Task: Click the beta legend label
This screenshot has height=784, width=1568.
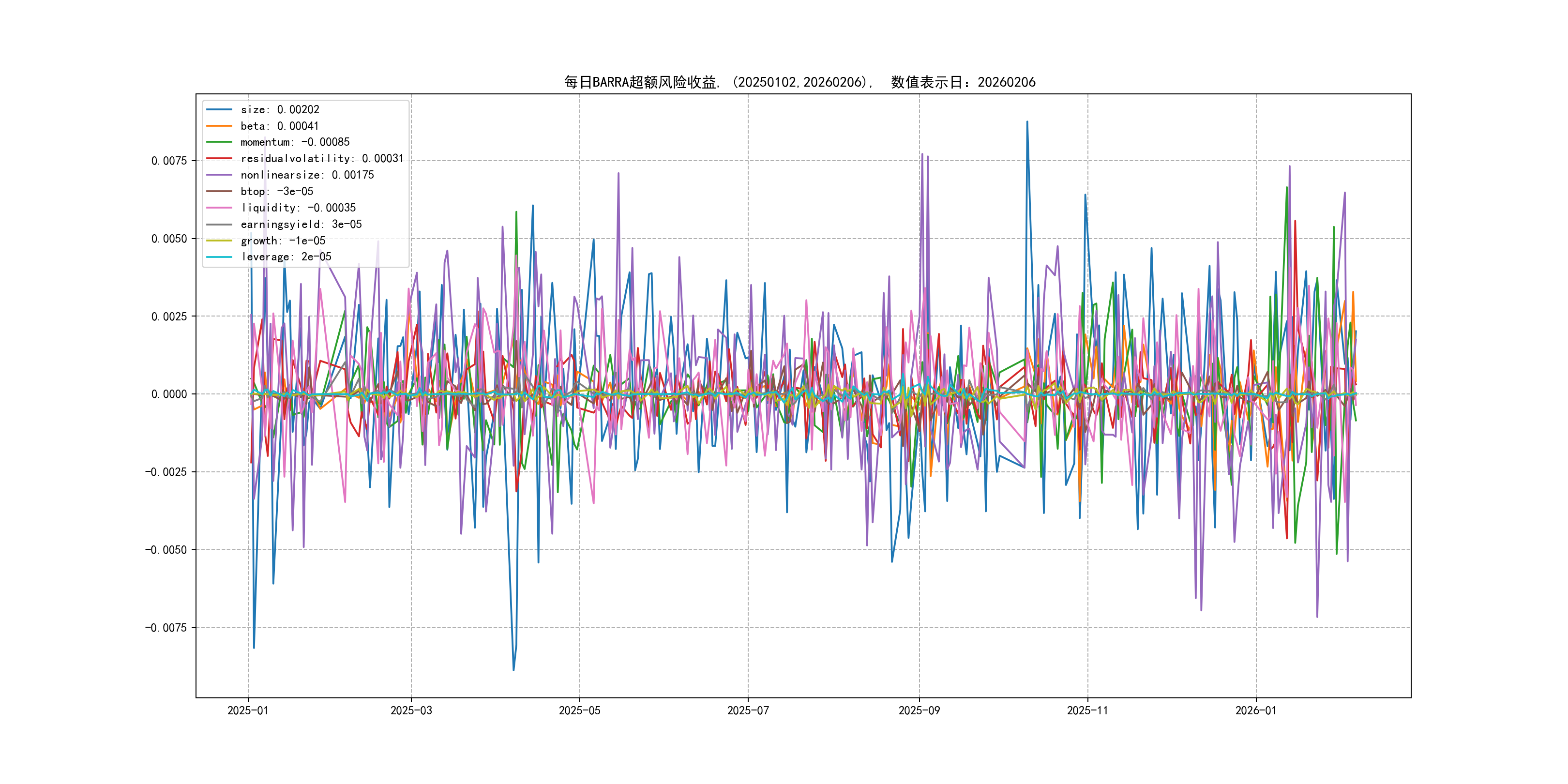Action: click(279, 126)
